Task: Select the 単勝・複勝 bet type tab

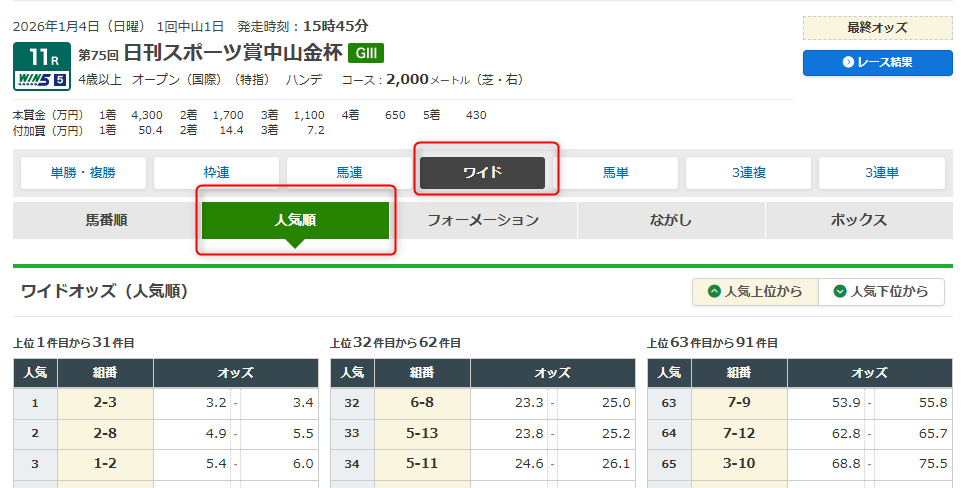Action: tap(83, 173)
